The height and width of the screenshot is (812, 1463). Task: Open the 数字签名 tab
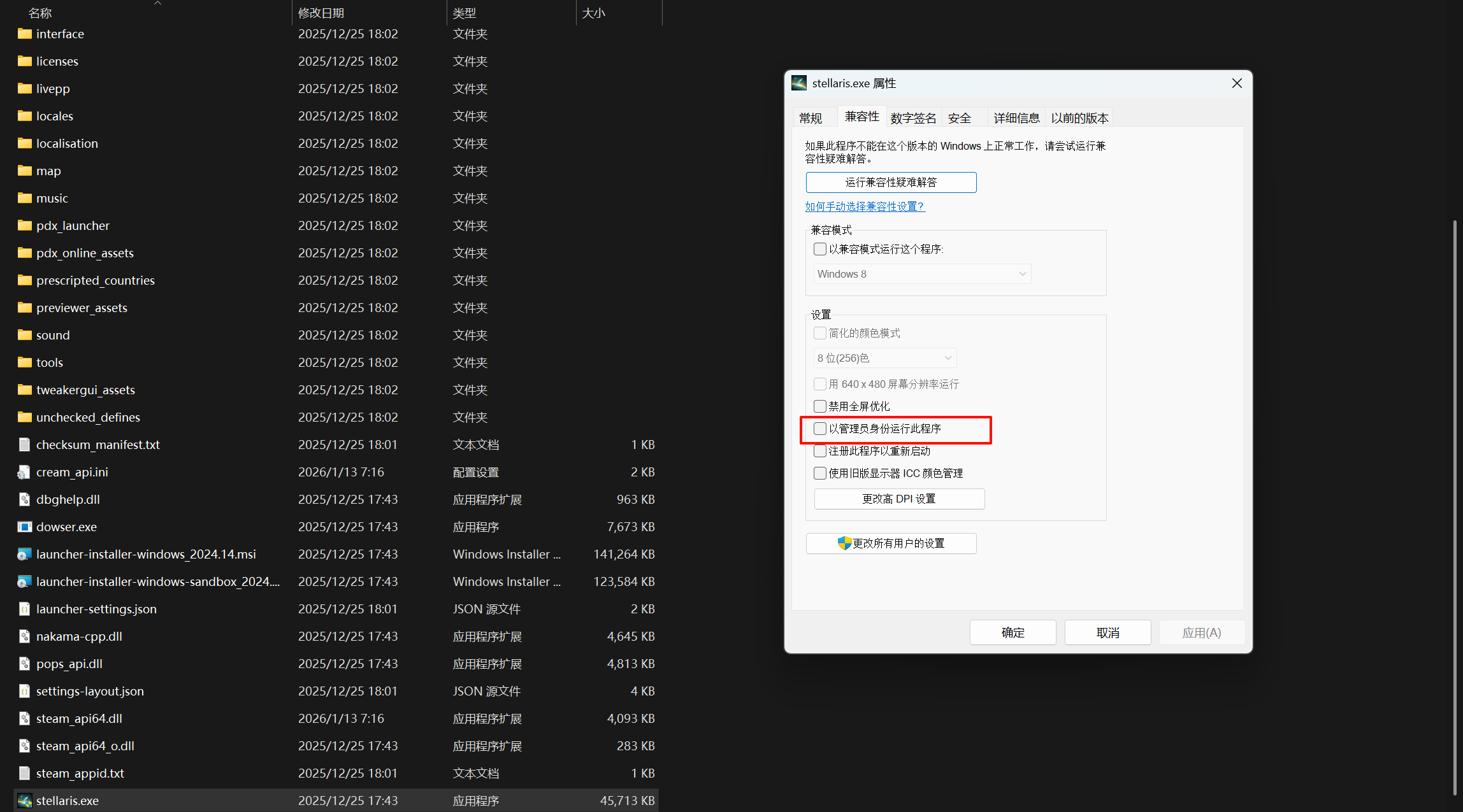914,118
